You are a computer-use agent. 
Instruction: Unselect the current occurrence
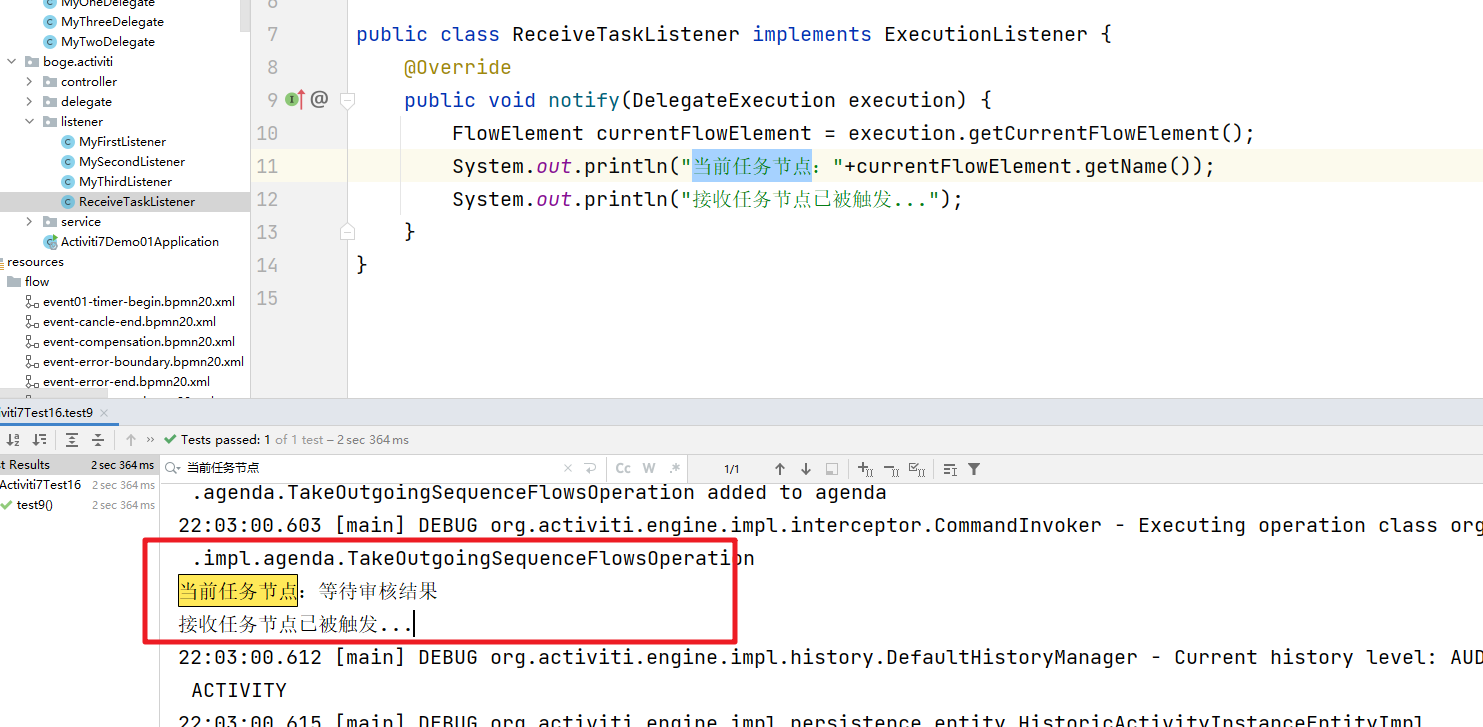[x=892, y=469]
